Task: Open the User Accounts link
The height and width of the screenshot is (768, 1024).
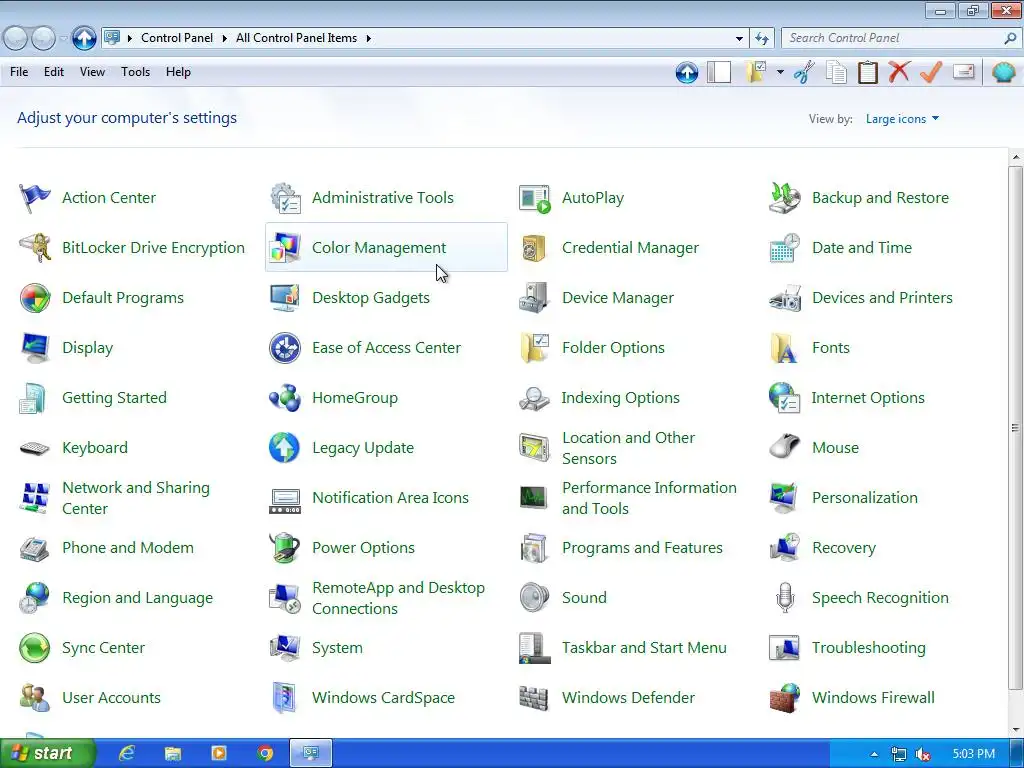Action: click(x=111, y=698)
